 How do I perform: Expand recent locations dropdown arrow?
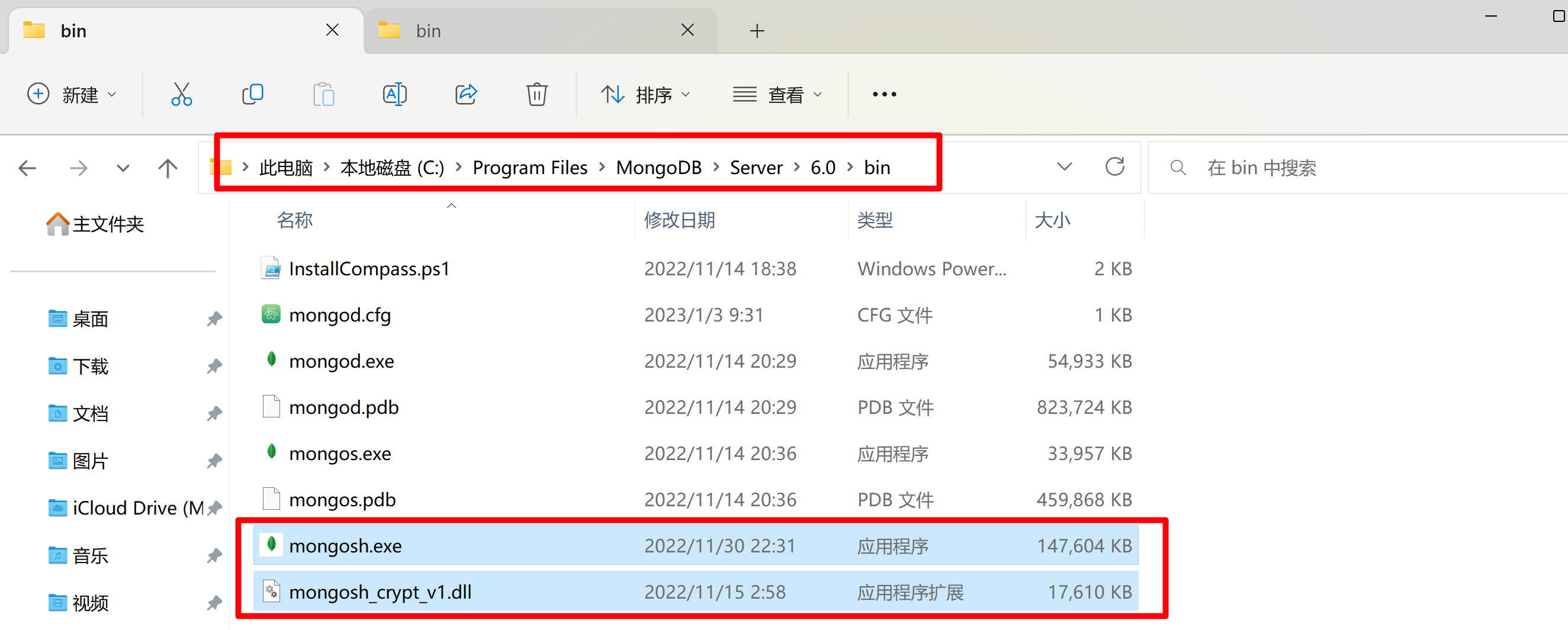click(x=123, y=168)
